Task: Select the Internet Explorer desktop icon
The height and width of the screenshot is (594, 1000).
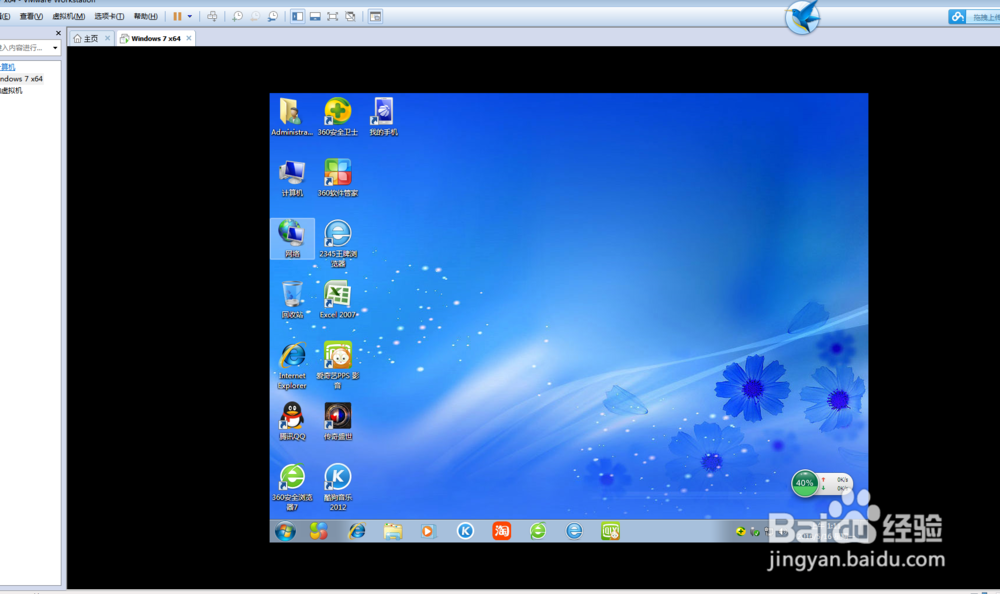Action: (292, 366)
